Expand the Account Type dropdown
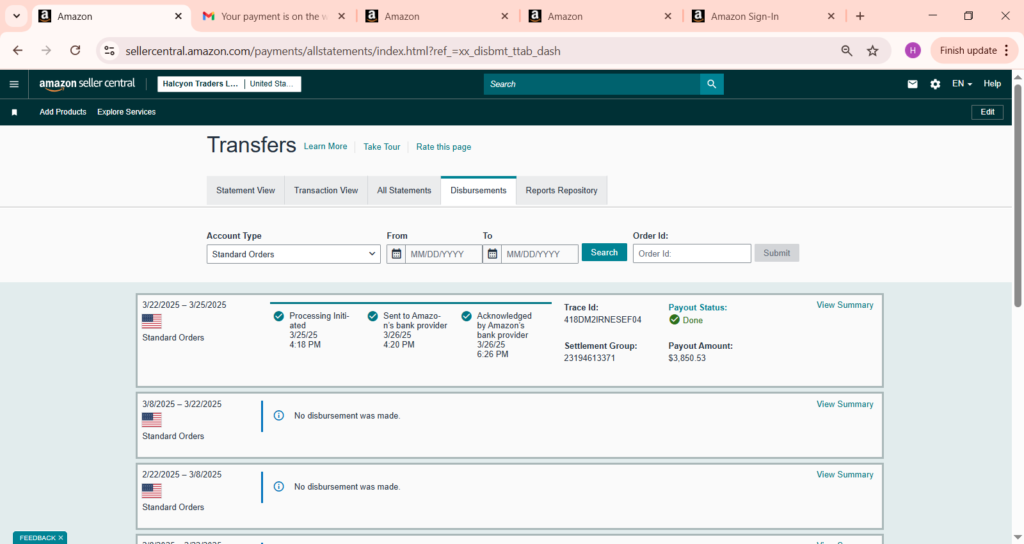The image size is (1024, 544). 293,254
